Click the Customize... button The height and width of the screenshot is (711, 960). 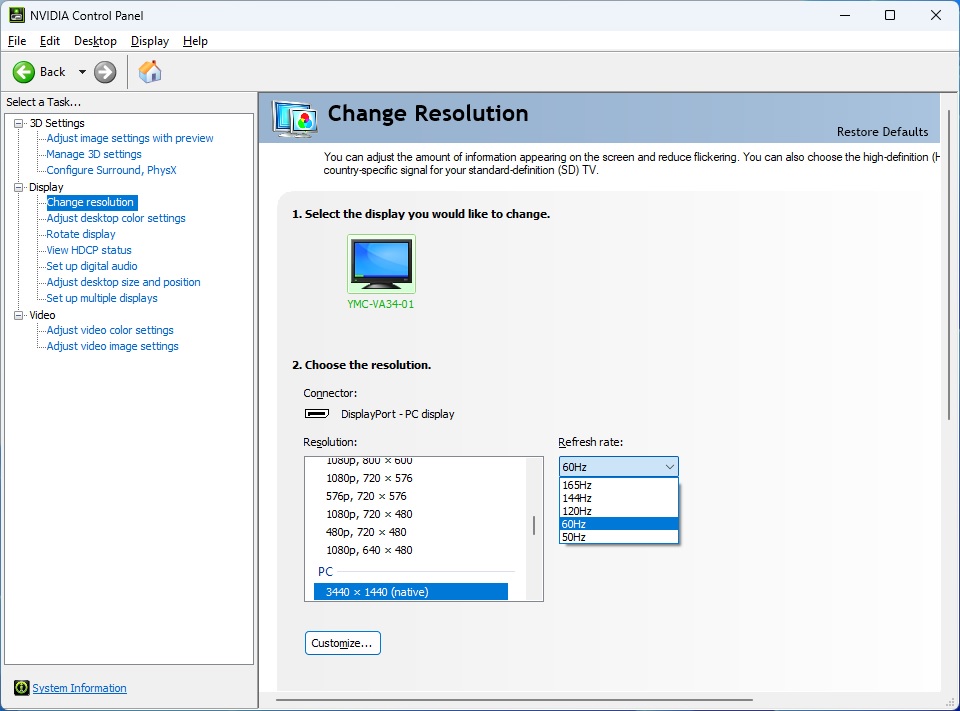point(343,643)
